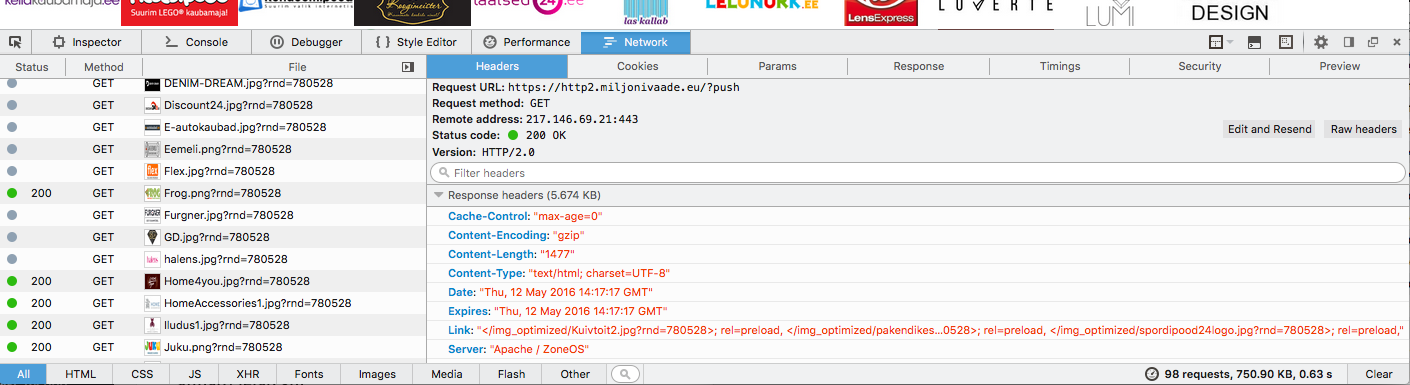
Task: Filter requests by Other
Action: 575,374
